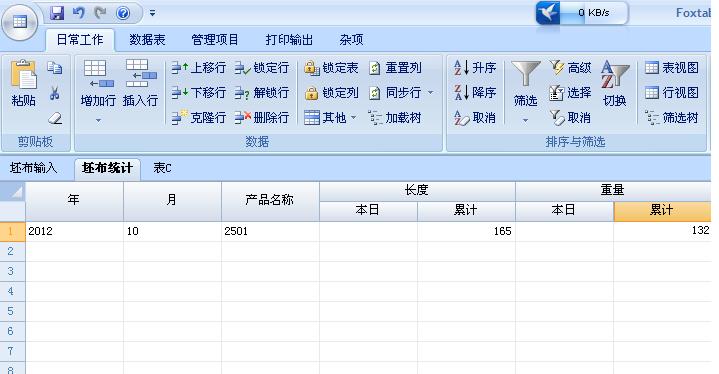Image resolution: width=719 pixels, height=374 pixels.
Task: Open the 其他 dropdown menu
Action: click(x=330, y=118)
